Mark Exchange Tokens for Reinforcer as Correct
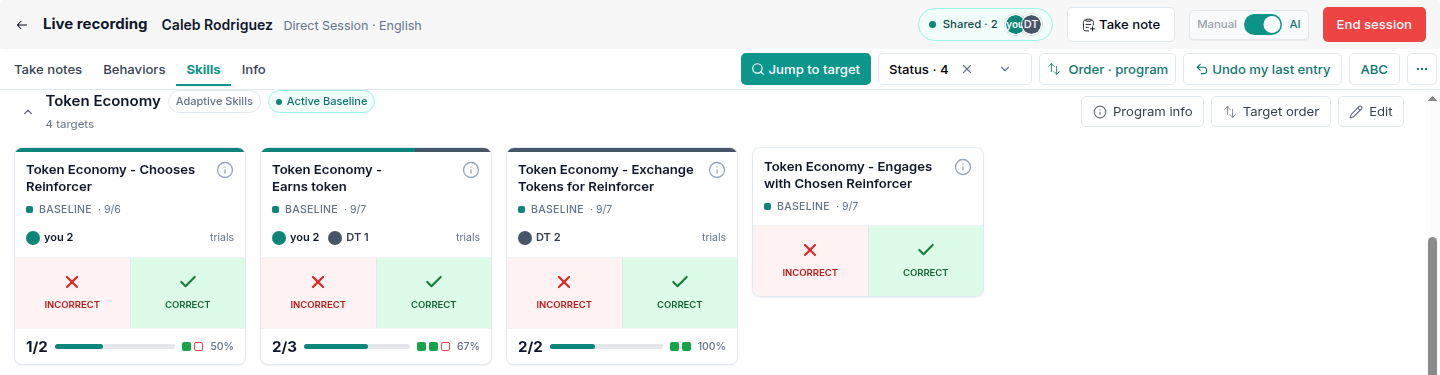This screenshot has width=1440, height=375. tap(680, 292)
